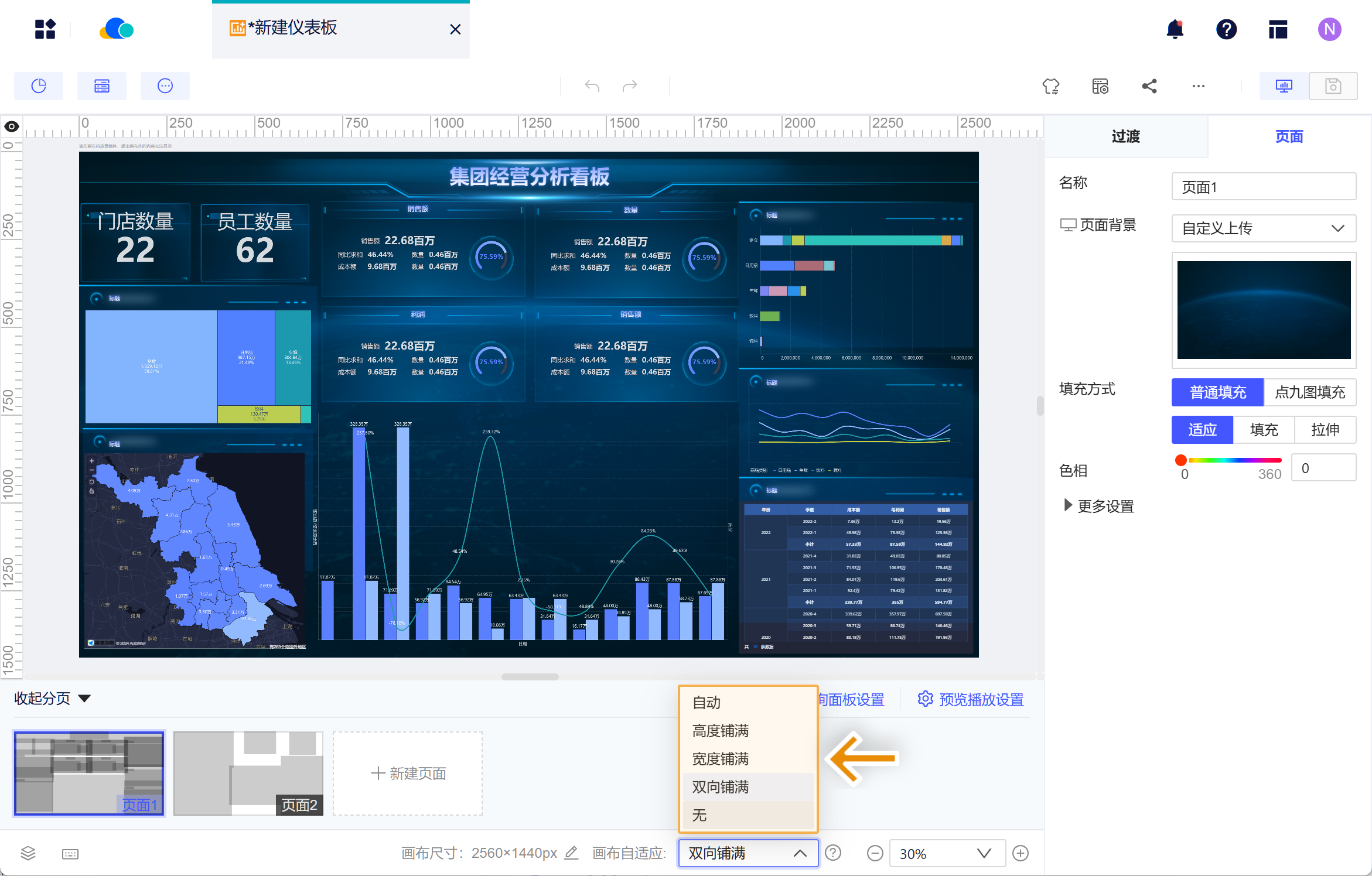The image size is (1372, 876).
Task: Choose the 拉伸 stretch option
Action: (x=1325, y=429)
